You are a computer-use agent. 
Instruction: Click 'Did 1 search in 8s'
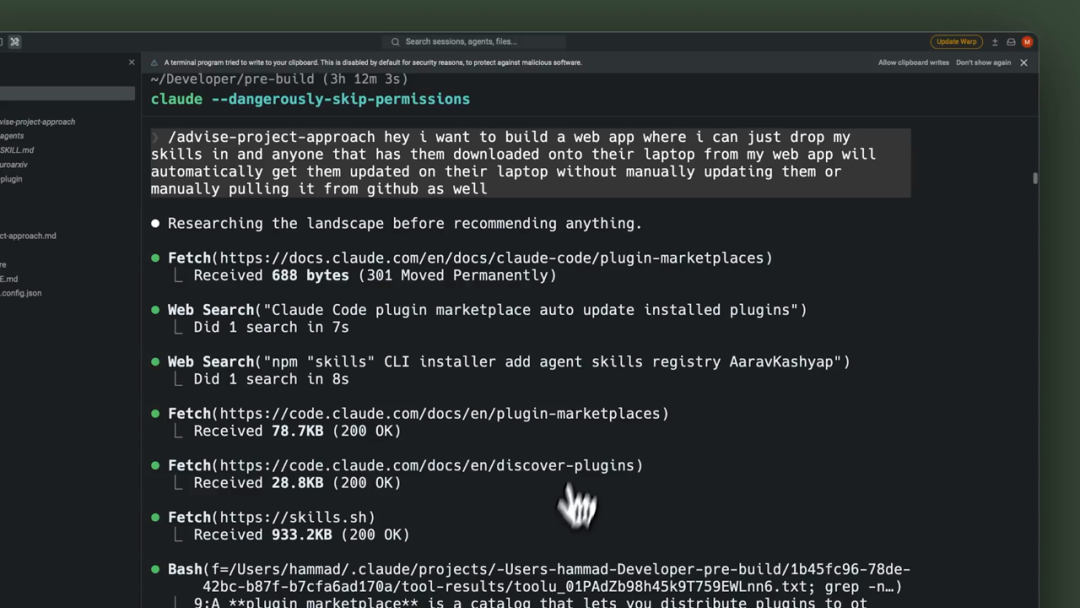(x=271, y=379)
